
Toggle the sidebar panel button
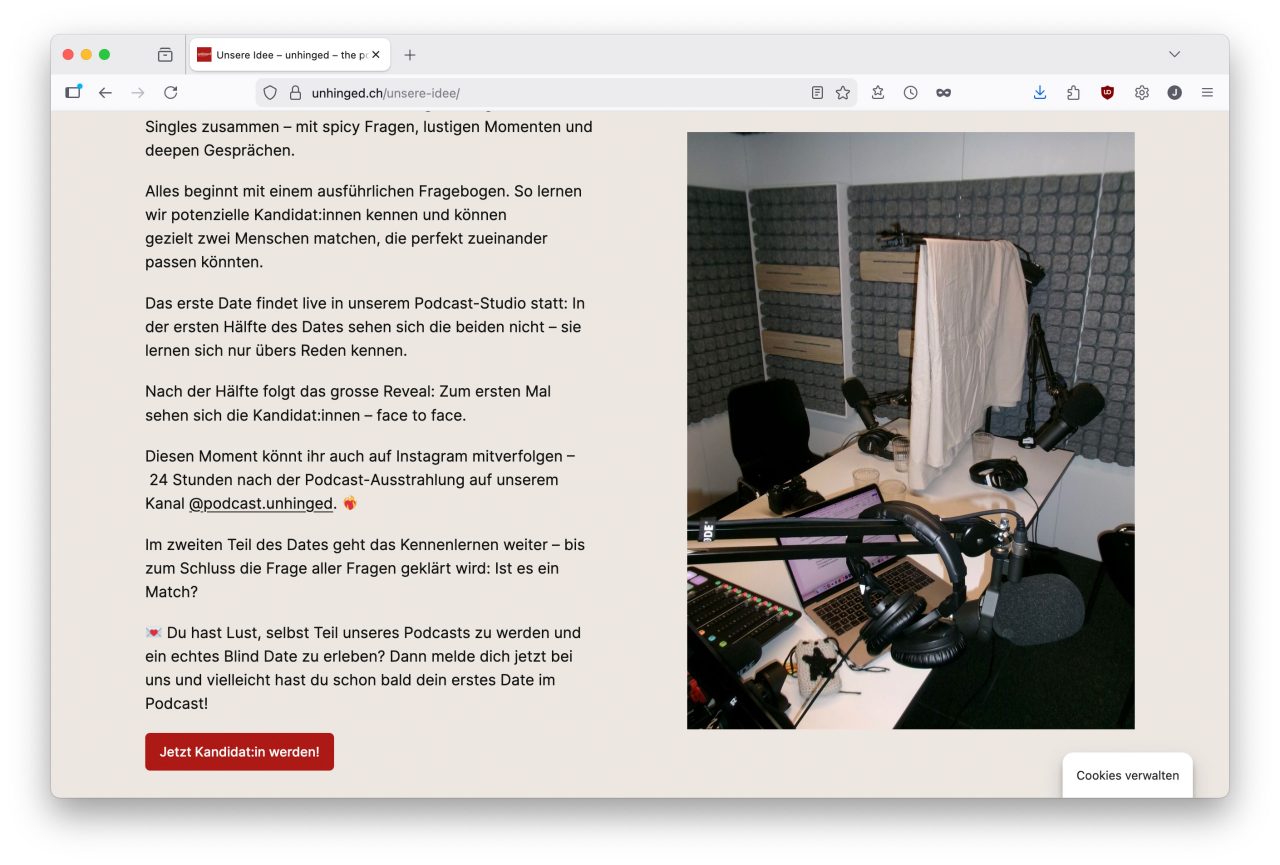[73, 93]
